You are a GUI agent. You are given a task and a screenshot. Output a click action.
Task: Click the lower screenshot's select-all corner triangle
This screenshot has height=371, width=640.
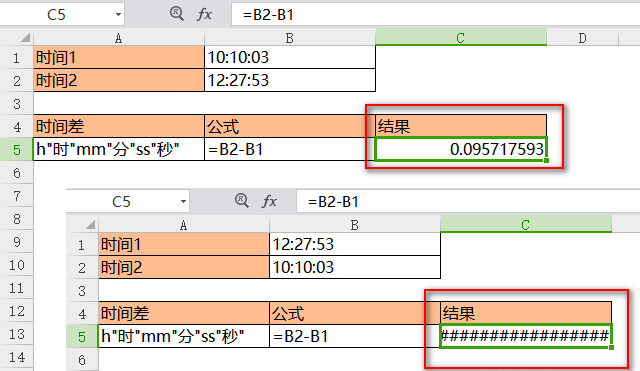tap(90, 224)
